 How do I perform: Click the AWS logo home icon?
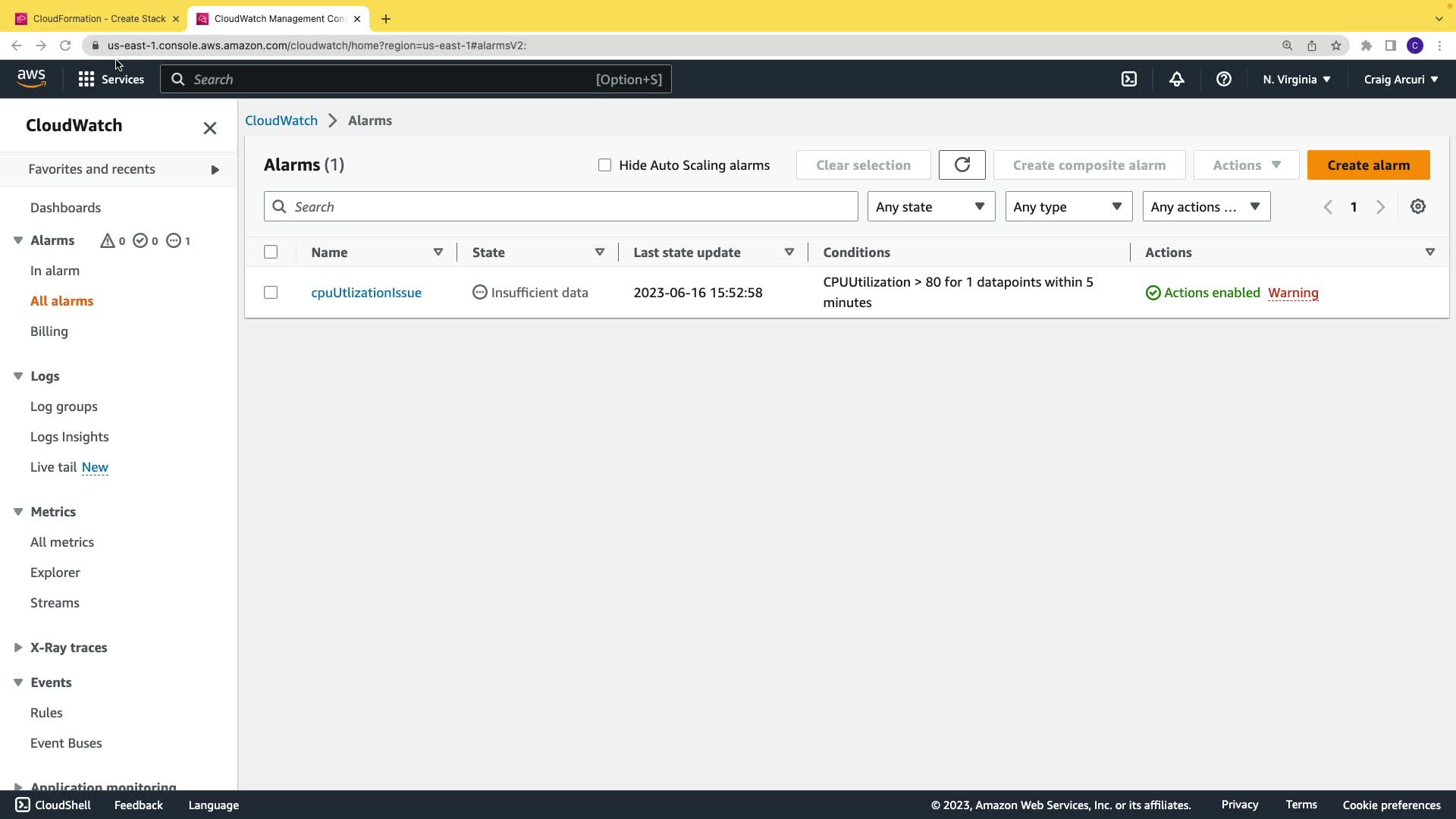pyautogui.click(x=32, y=78)
